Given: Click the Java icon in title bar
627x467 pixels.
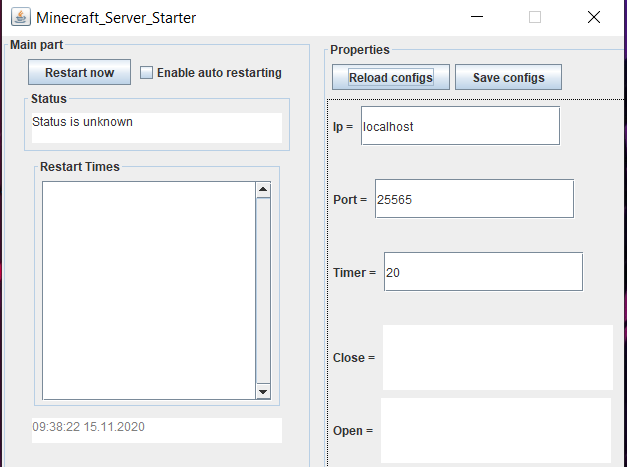Looking at the screenshot, I should [19, 18].
